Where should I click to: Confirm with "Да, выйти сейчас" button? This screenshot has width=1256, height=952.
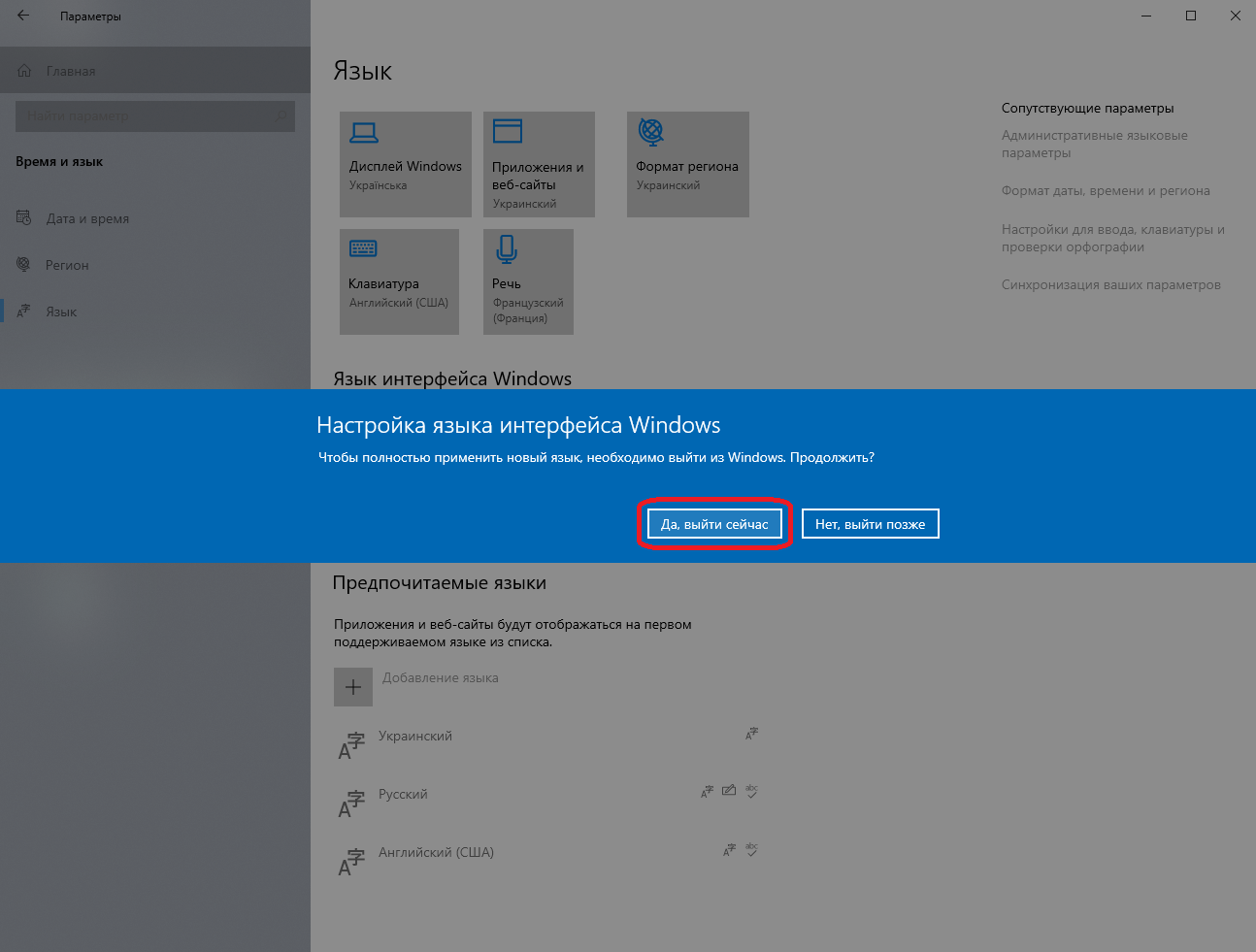pyautogui.click(x=714, y=524)
